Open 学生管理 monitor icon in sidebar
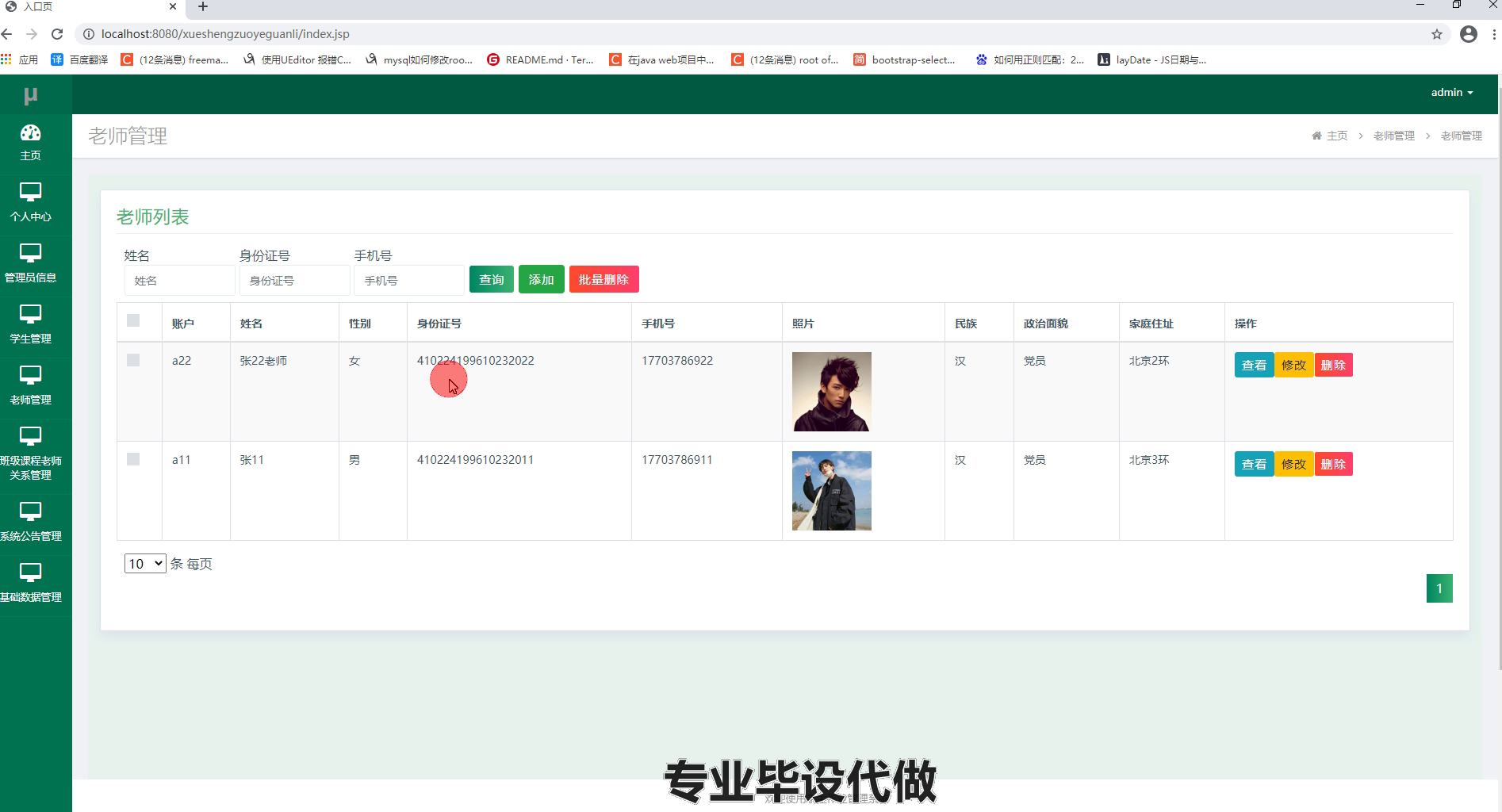Image resolution: width=1502 pixels, height=812 pixels. pos(30,314)
